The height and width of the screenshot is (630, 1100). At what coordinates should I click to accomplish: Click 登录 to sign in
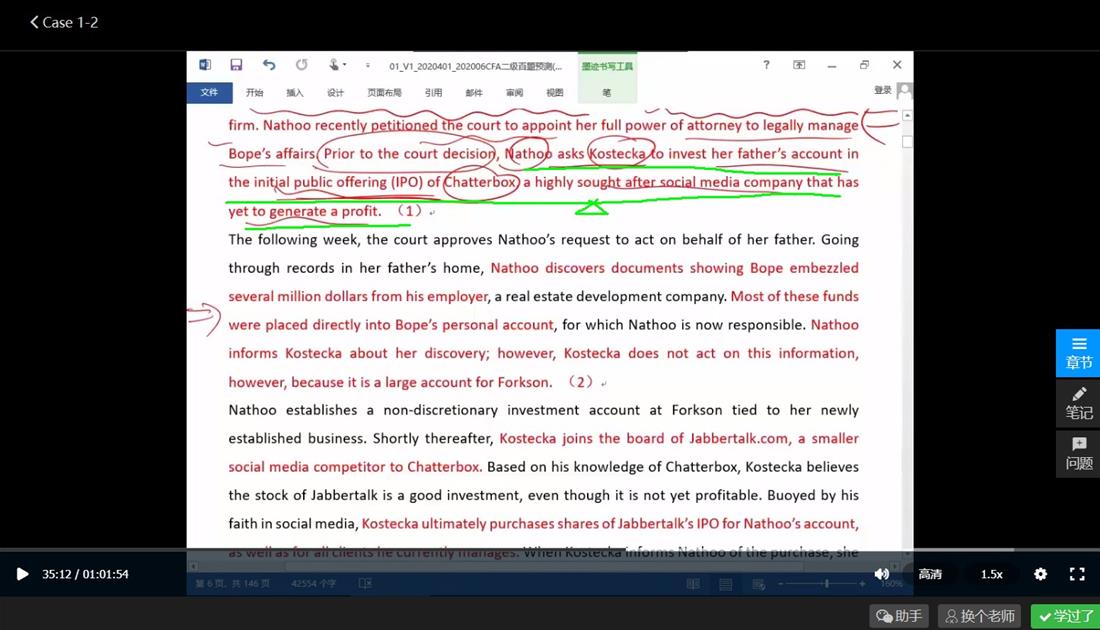tap(883, 90)
